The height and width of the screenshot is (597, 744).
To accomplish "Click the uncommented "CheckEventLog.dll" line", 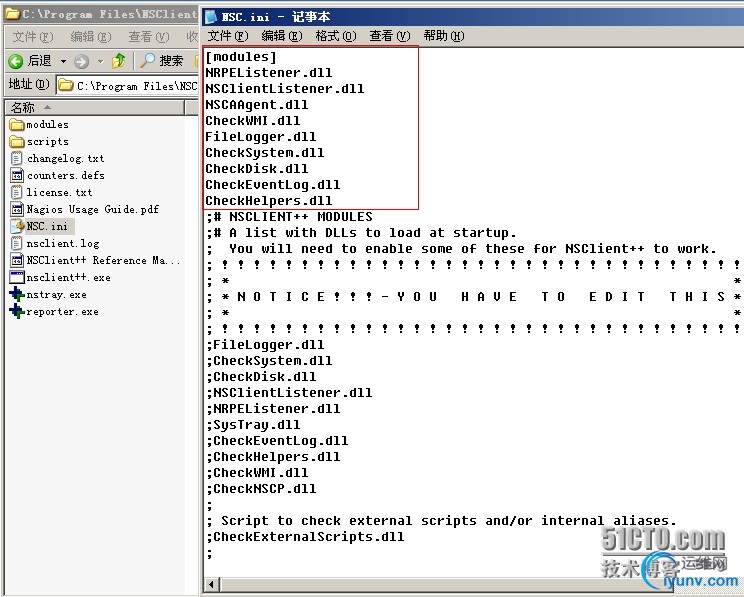I will click(272, 185).
